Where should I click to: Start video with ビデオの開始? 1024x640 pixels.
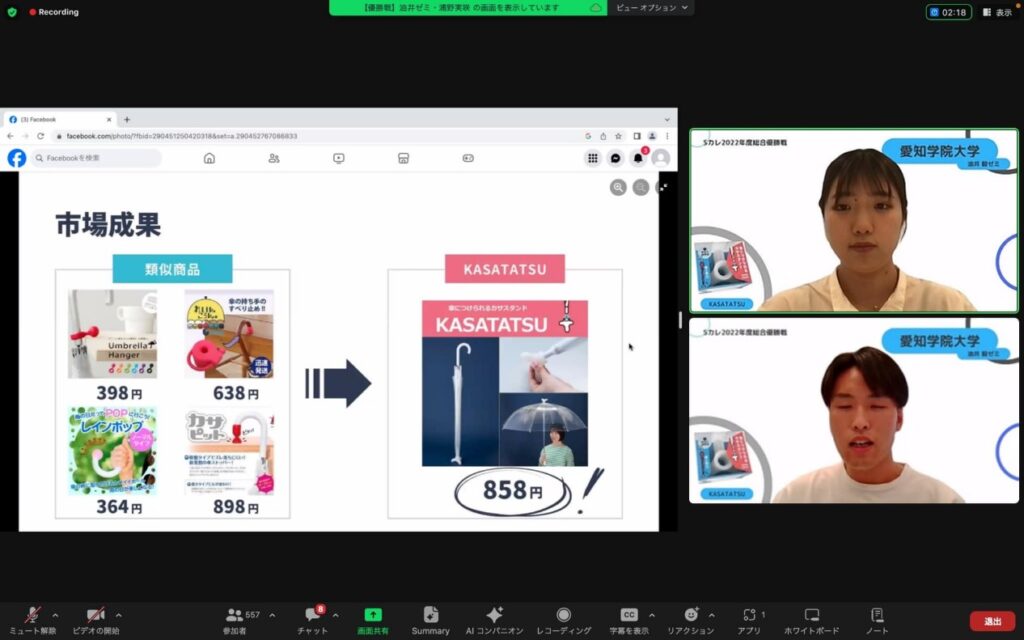click(95, 620)
